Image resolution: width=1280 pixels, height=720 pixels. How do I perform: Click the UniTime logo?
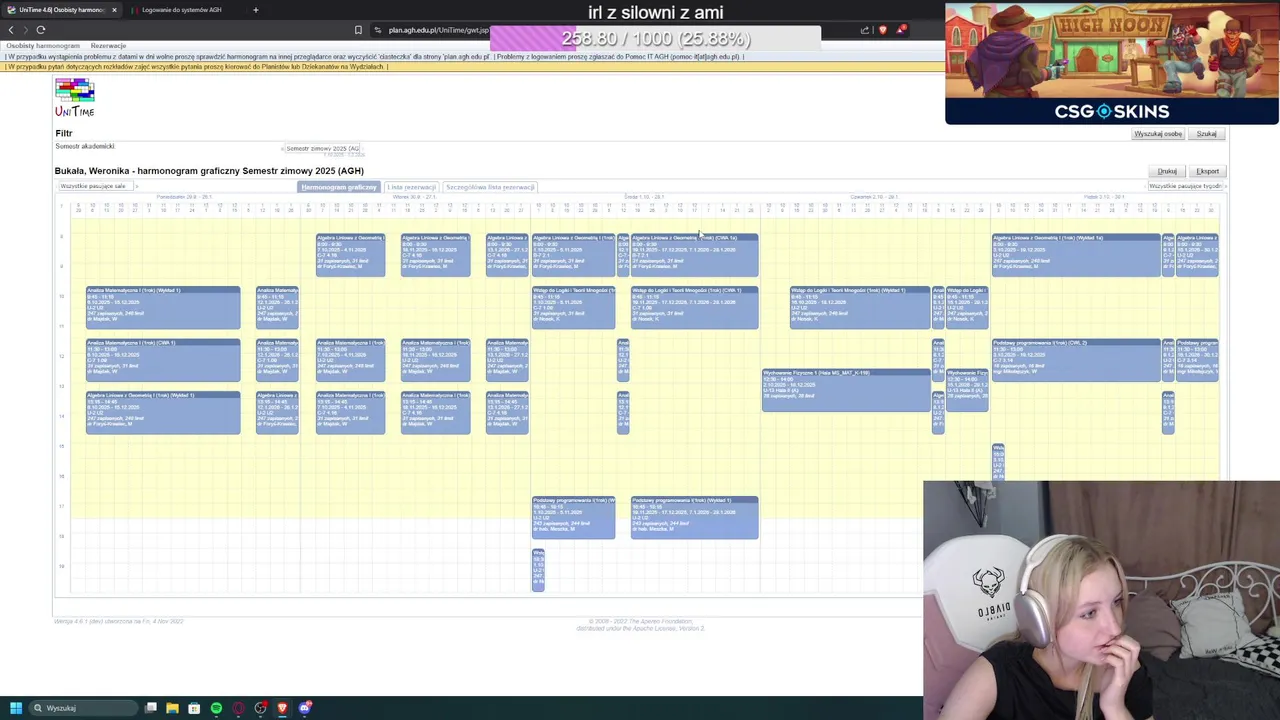tap(75, 98)
